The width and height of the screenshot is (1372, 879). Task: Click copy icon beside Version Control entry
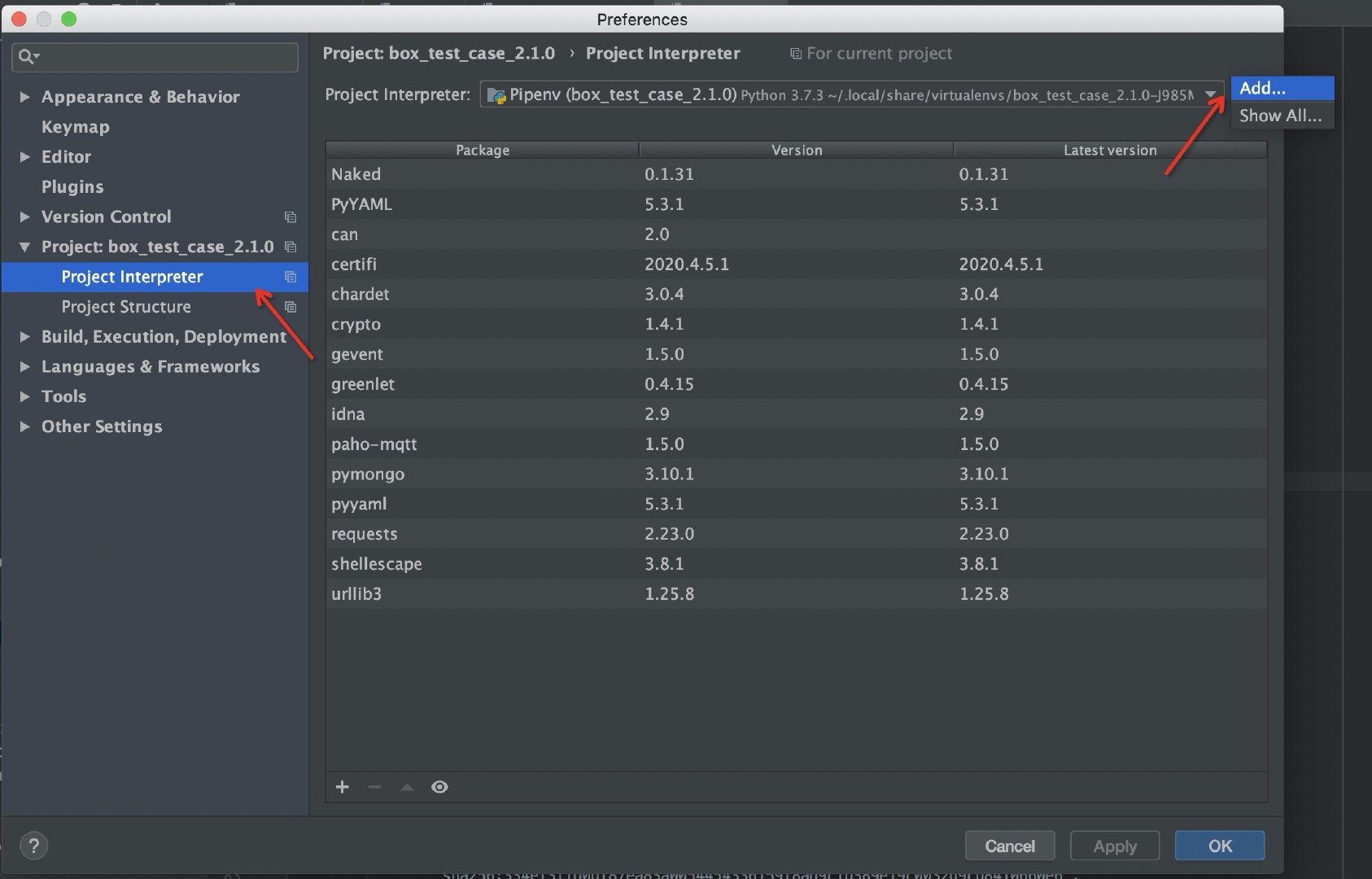291,217
